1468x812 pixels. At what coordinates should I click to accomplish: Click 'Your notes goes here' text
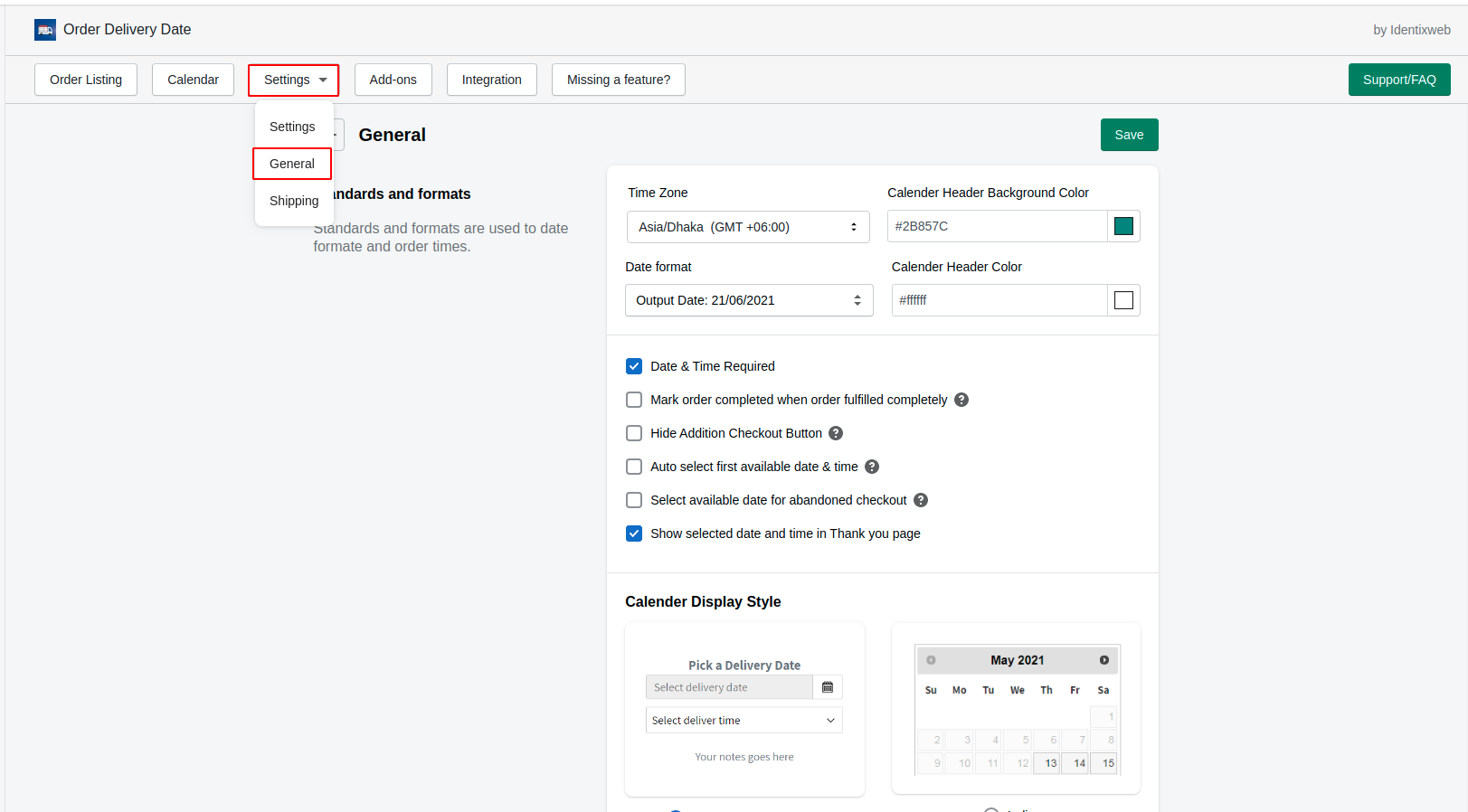tap(744, 757)
